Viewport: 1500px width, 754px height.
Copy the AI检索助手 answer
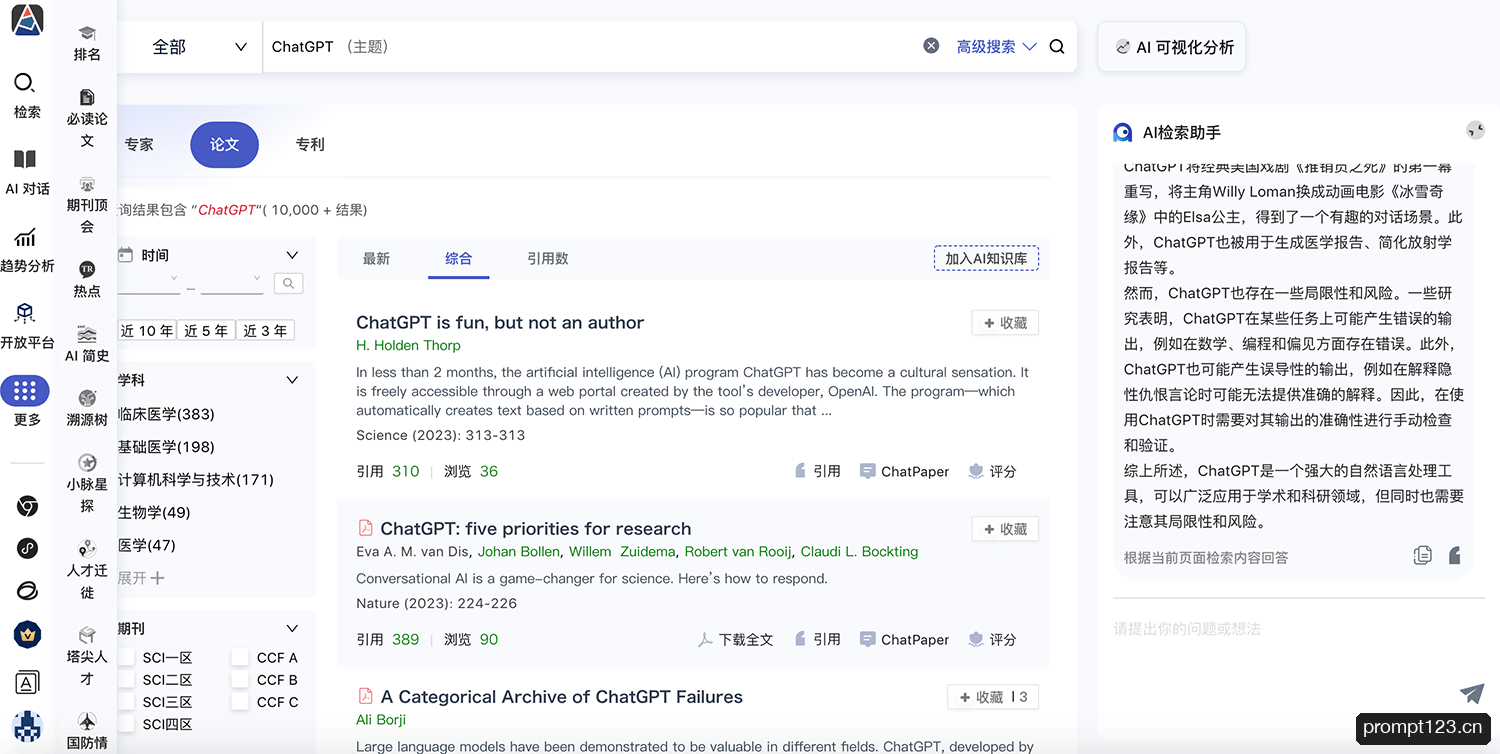tap(1423, 555)
